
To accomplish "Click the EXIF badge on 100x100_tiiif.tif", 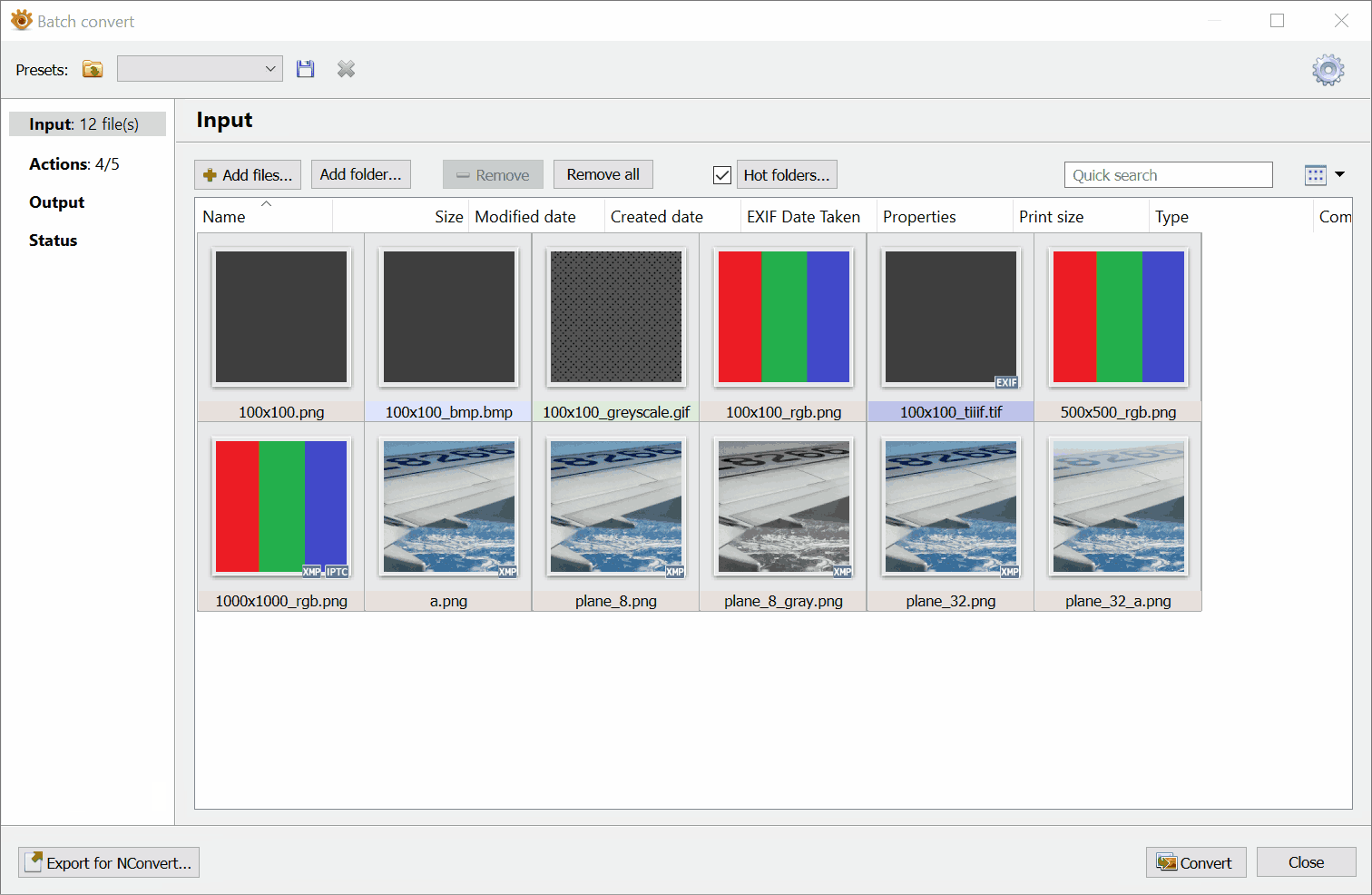I will (1006, 382).
